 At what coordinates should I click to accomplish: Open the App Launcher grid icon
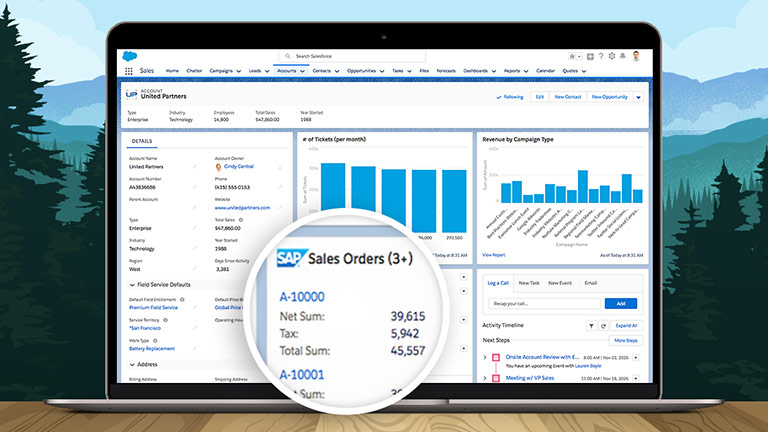tap(129, 71)
